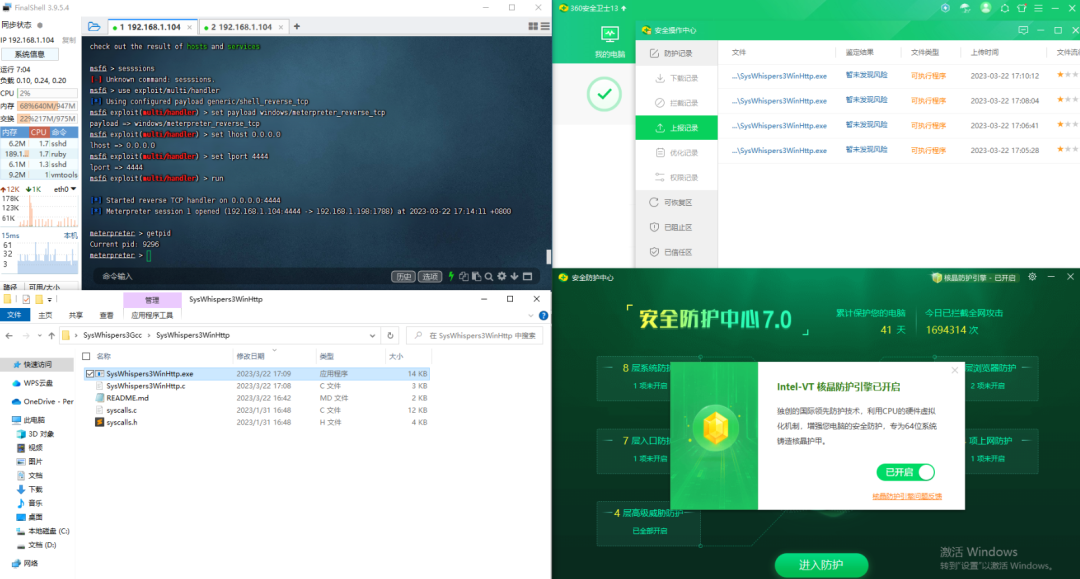Click the copy icon in FinalShell command bar
Screen dimensions: 1080x579
click(x=464, y=276)
